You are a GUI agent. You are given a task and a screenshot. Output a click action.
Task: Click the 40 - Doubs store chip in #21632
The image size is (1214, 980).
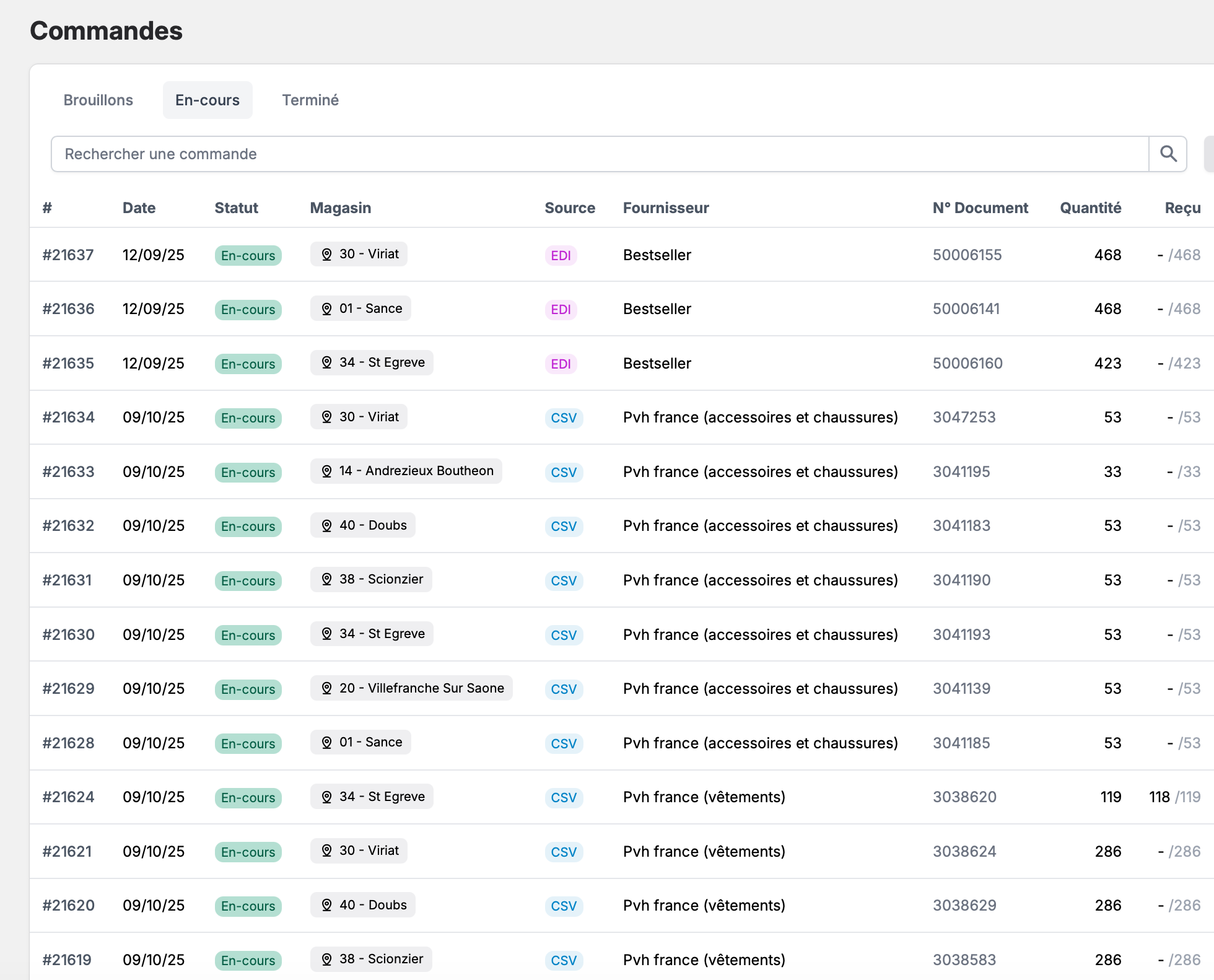(x=363, y=525)
